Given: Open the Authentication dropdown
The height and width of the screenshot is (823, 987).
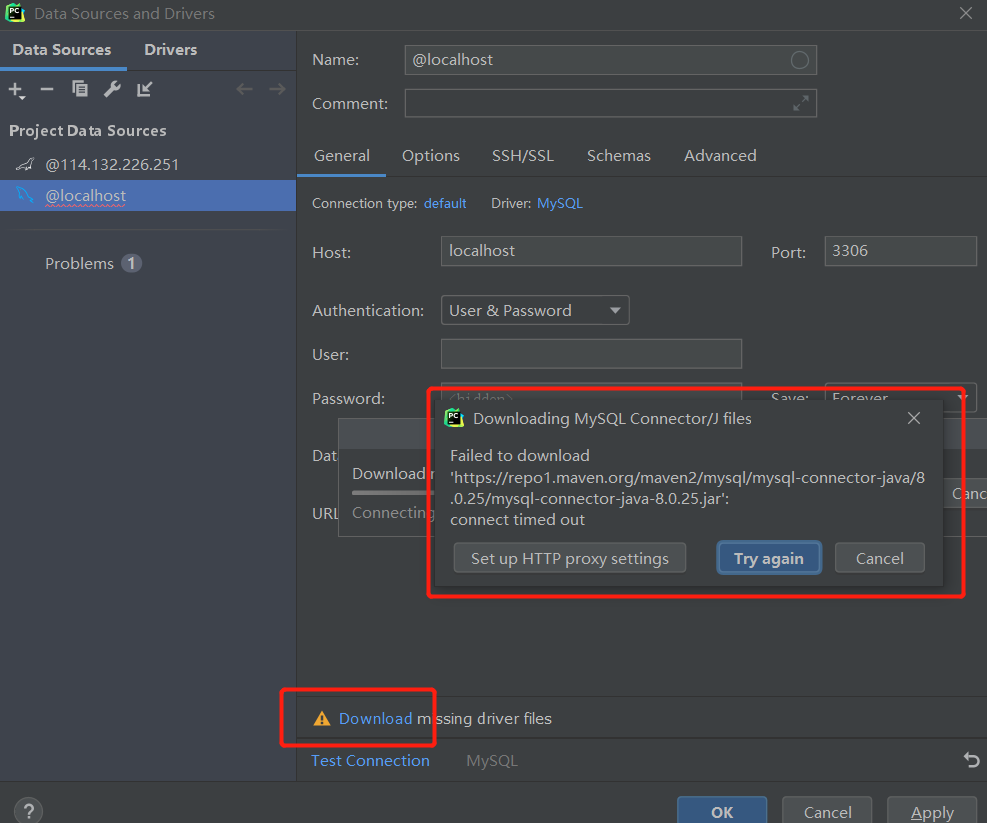Looking at the screenshot, I should 535,310.
